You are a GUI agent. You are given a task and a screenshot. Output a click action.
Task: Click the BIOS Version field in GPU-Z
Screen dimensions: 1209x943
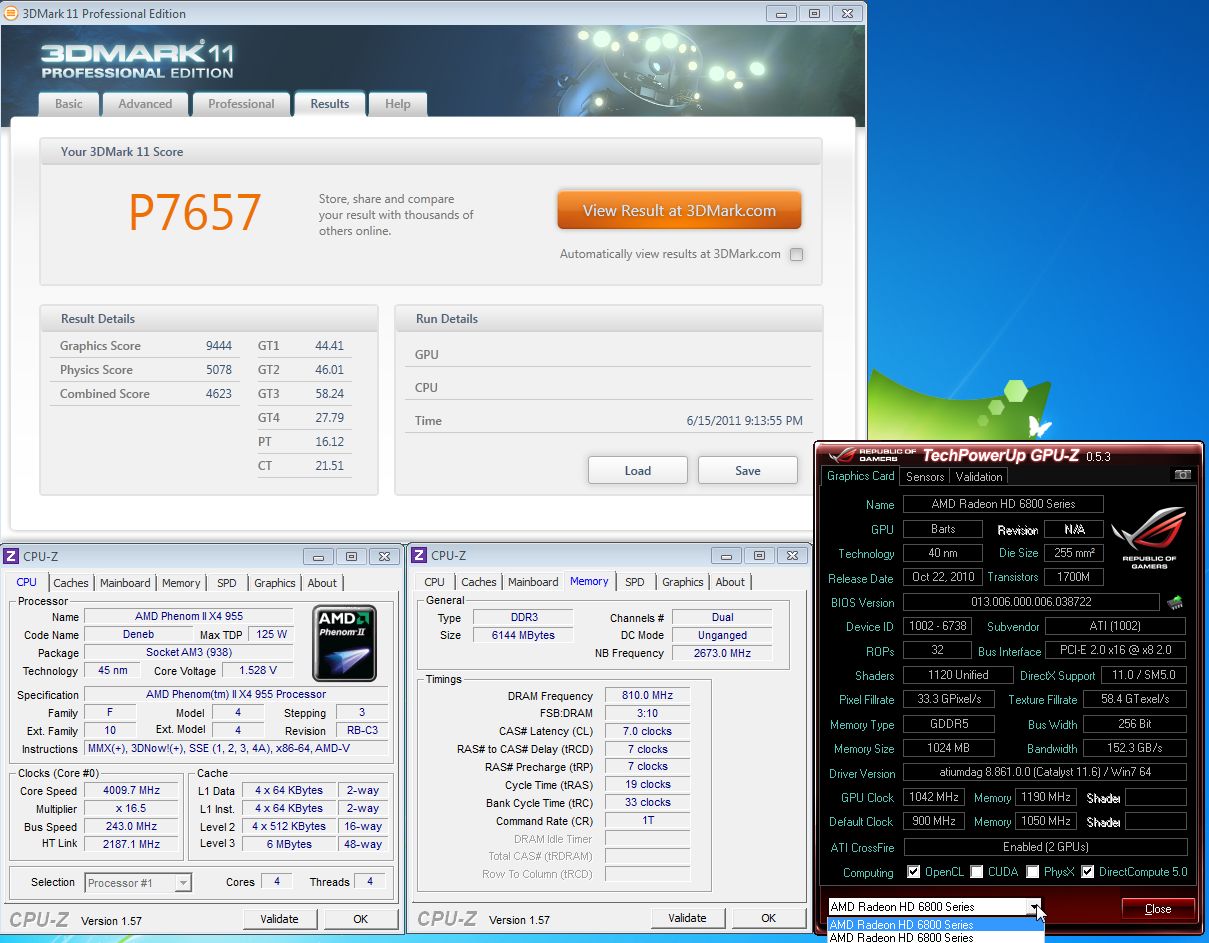1031,603
